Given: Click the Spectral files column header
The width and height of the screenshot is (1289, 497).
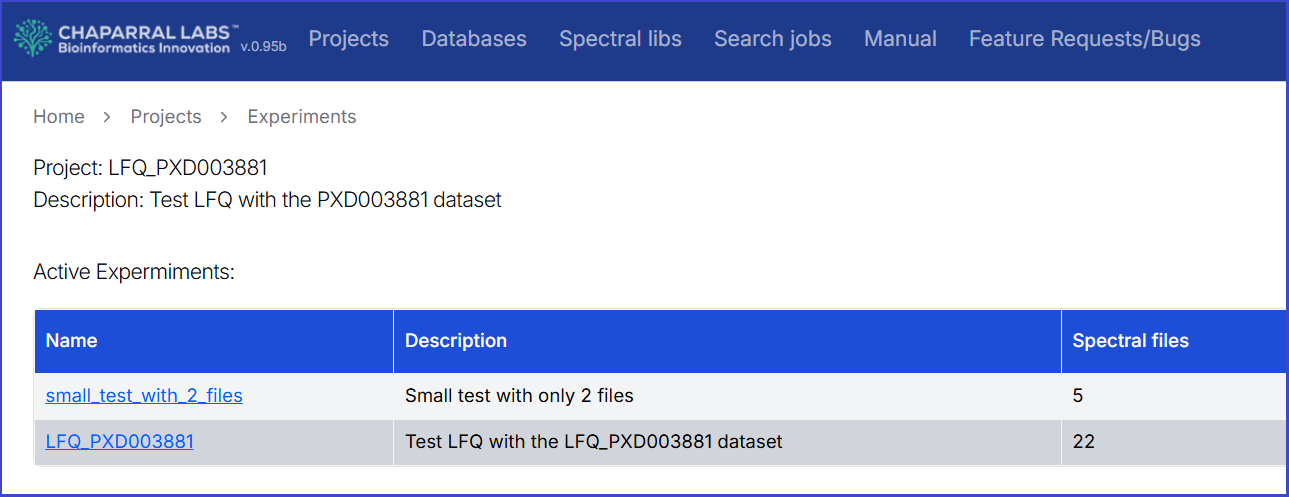Looking at the screenshot, I should coord(1131,341).
